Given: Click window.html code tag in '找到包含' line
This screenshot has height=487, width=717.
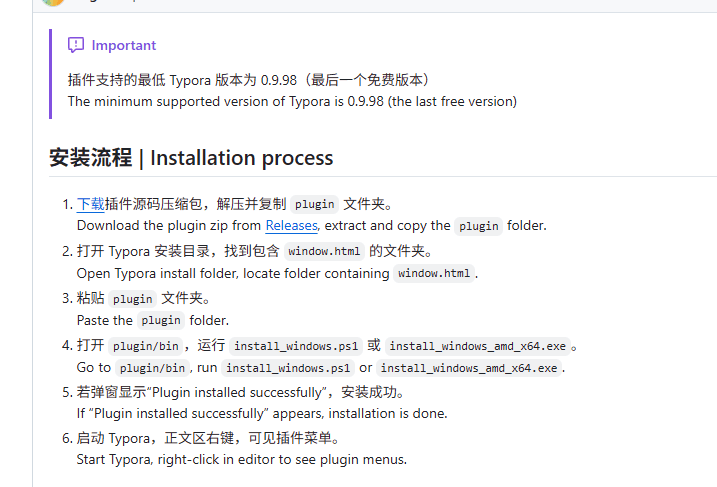Looking at the screenshot, I should click(324, 251).
